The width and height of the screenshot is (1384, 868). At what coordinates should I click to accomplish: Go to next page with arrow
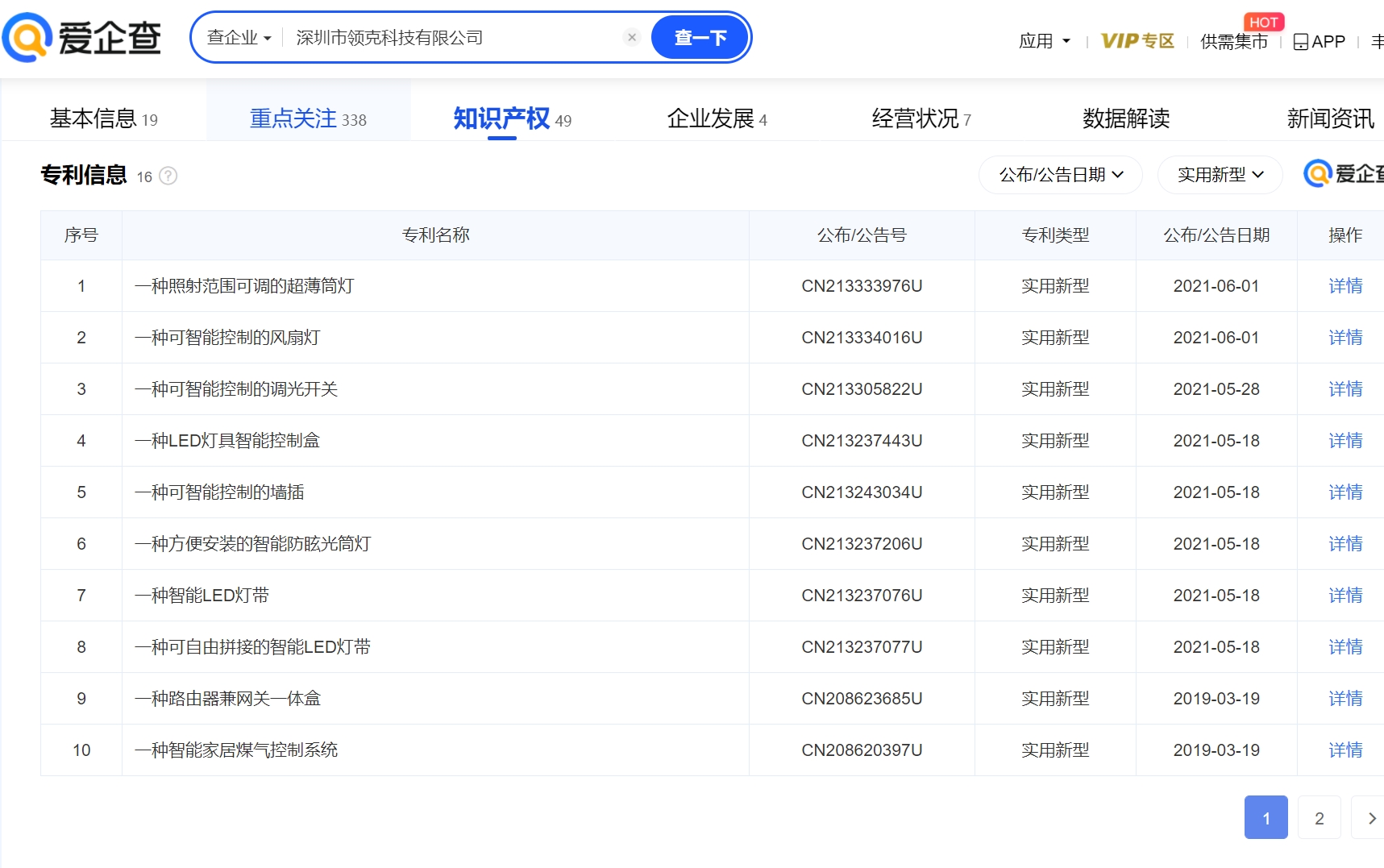click(x=1371, y=818)
